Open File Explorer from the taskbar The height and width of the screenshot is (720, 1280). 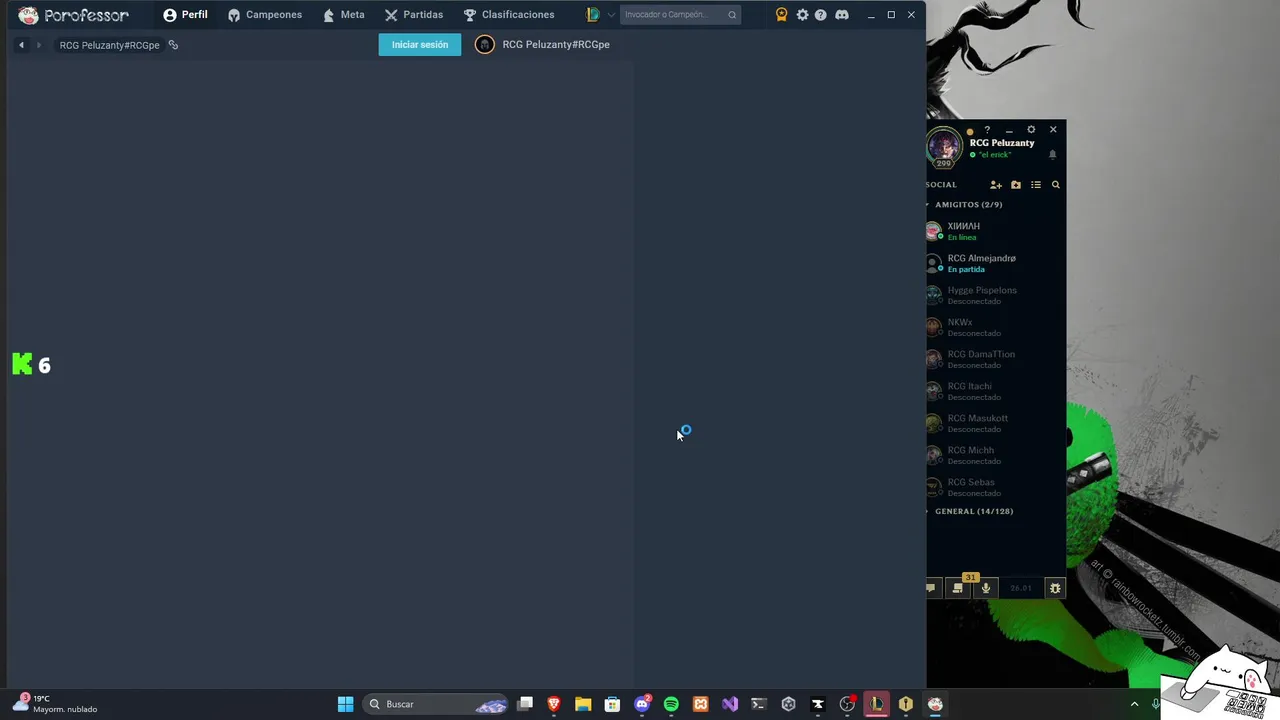coord(583,704)
